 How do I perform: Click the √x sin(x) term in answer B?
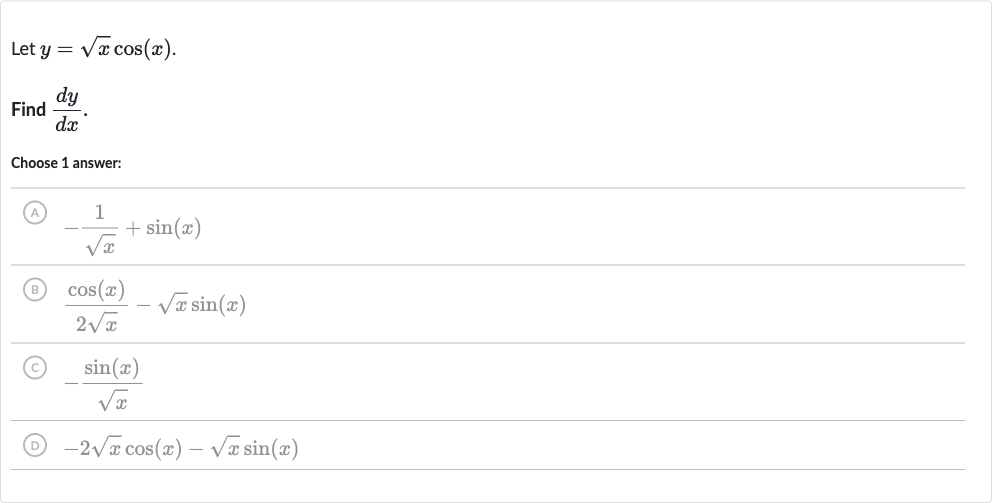coord(202,305)
